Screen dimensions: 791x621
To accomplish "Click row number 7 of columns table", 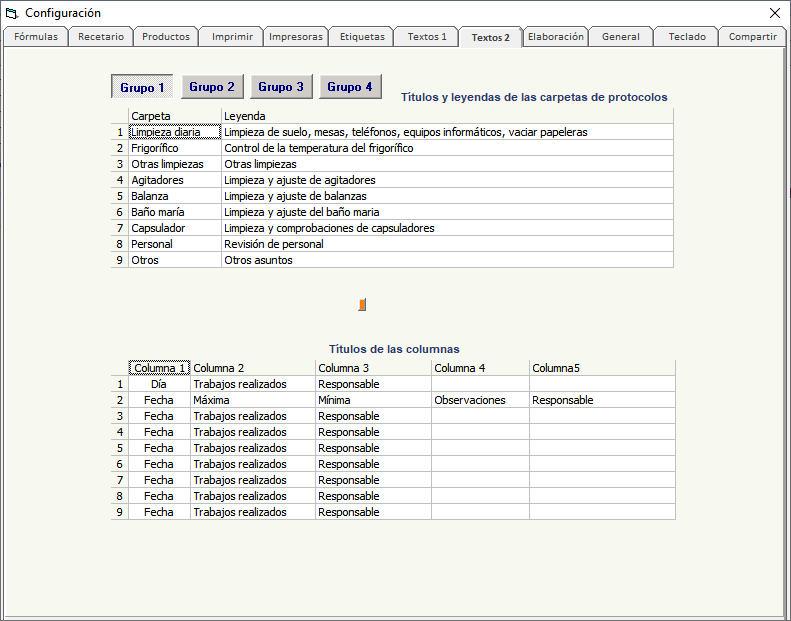I will click(x=120, y=480).
